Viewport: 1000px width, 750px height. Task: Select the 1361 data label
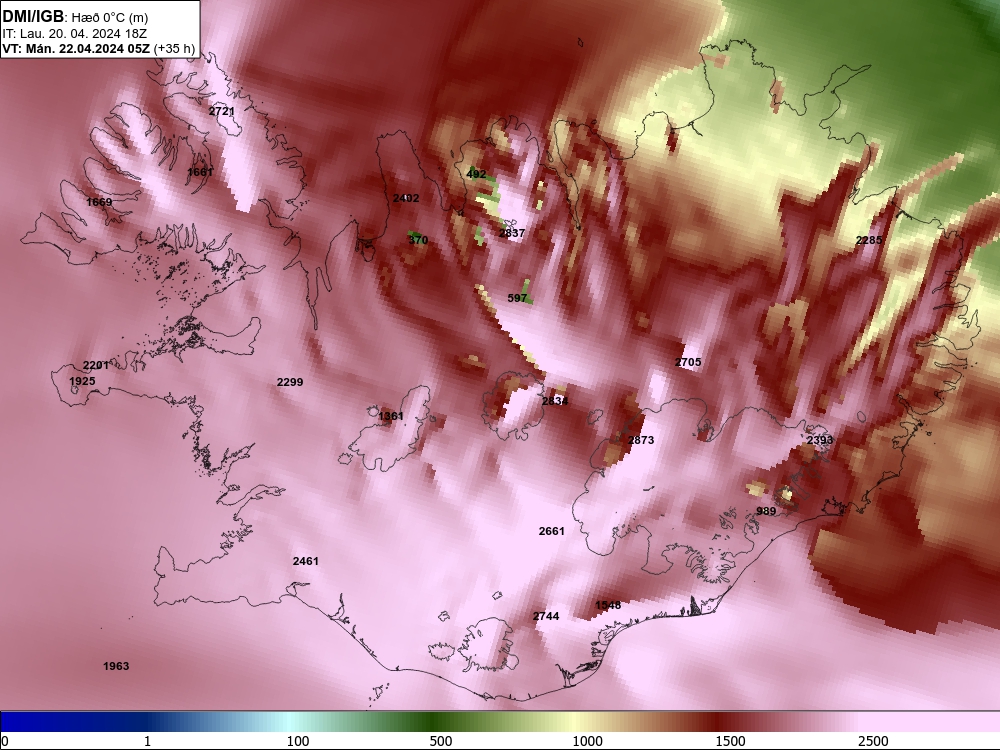coord(391,416)
